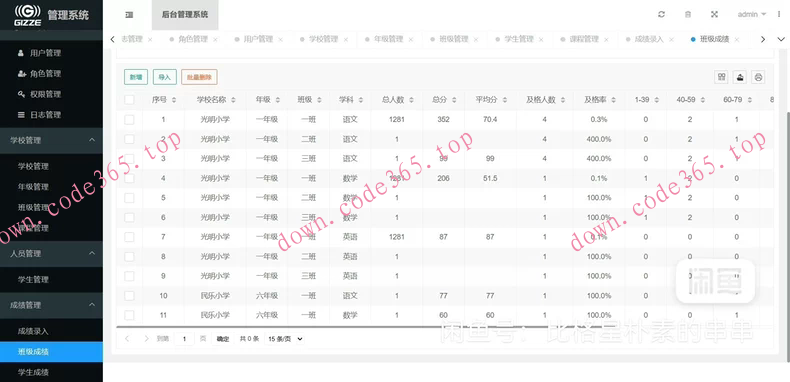Close the 班级管理 tab
The width and height of the screenshot is (790, 382).
click(476, 39)
